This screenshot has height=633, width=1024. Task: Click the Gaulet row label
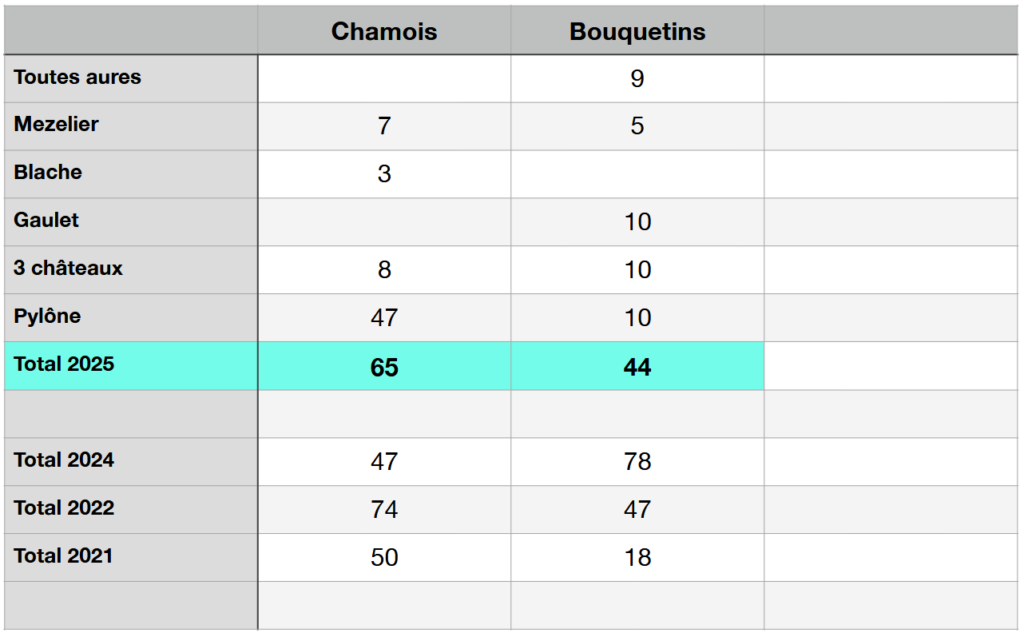[47, 220]
